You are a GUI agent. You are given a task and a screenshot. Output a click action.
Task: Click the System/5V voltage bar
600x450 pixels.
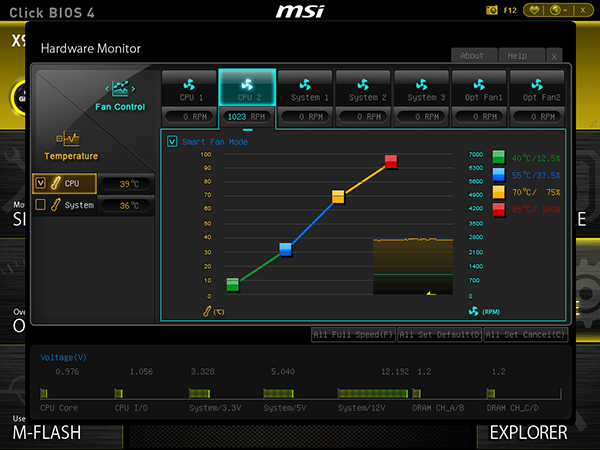[279, 393]
